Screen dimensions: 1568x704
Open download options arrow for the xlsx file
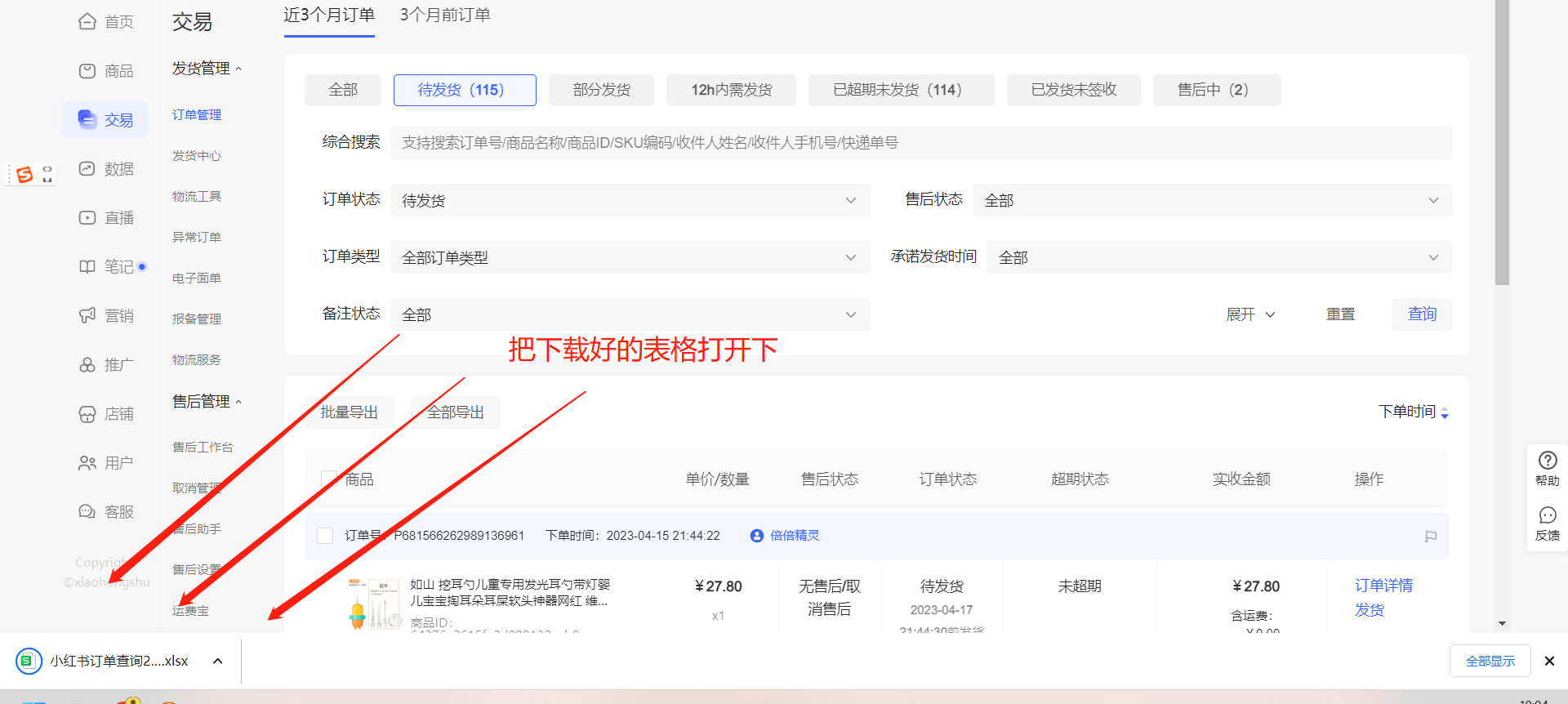click(218, 661)
